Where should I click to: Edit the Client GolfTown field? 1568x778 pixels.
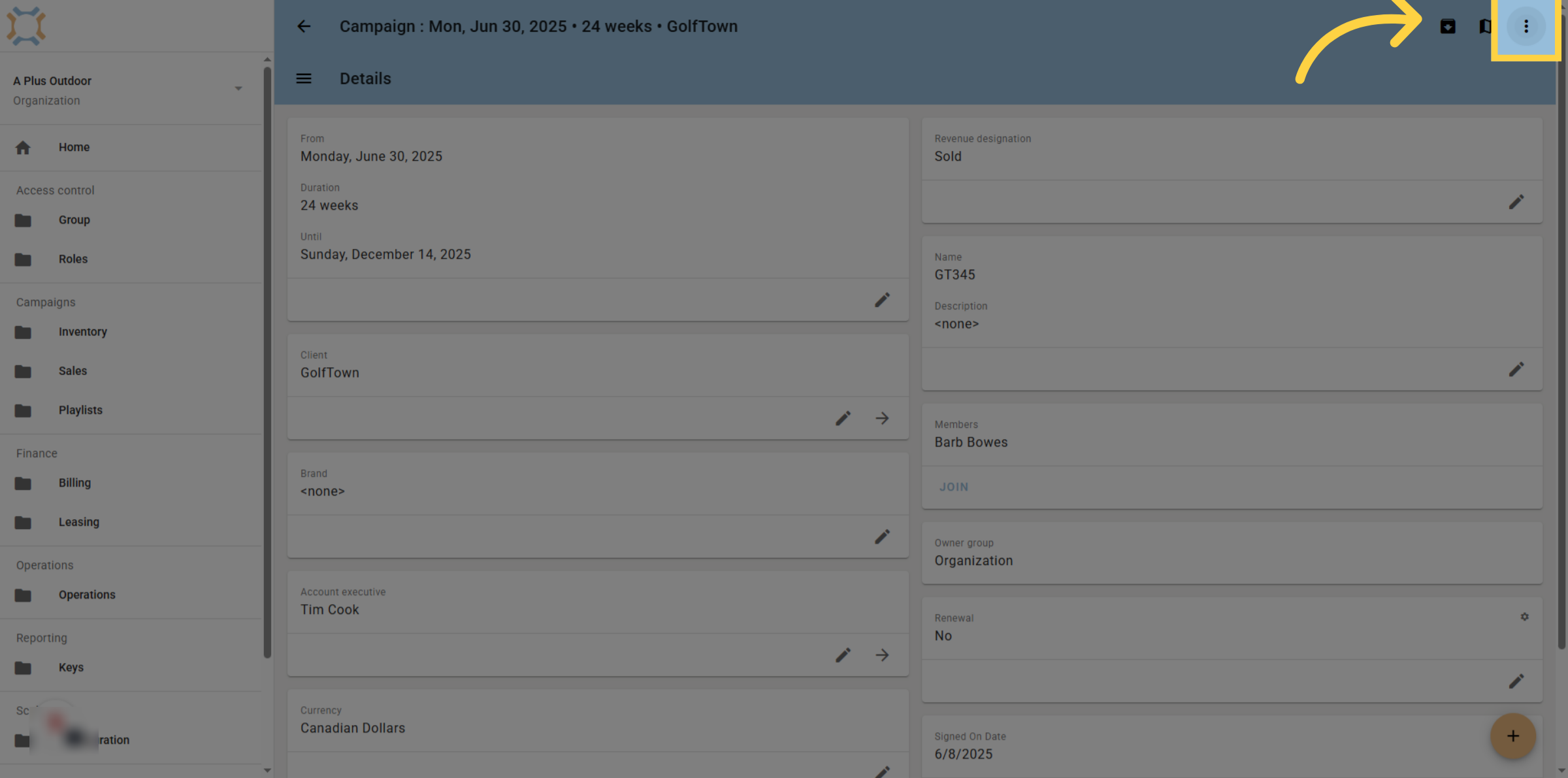(x=843, y=418)
